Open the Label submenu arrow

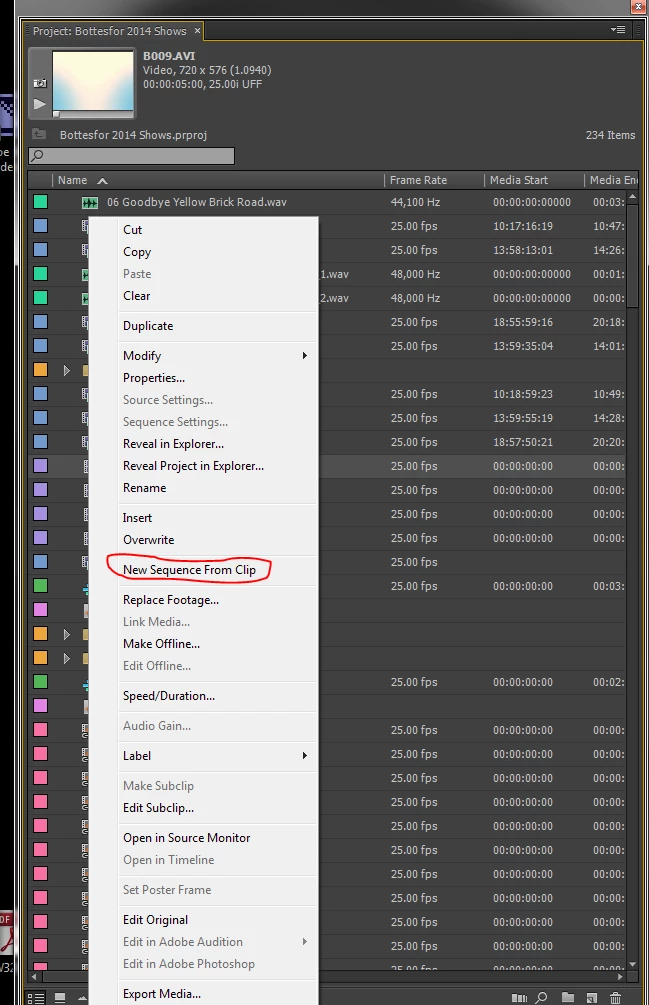305,756
